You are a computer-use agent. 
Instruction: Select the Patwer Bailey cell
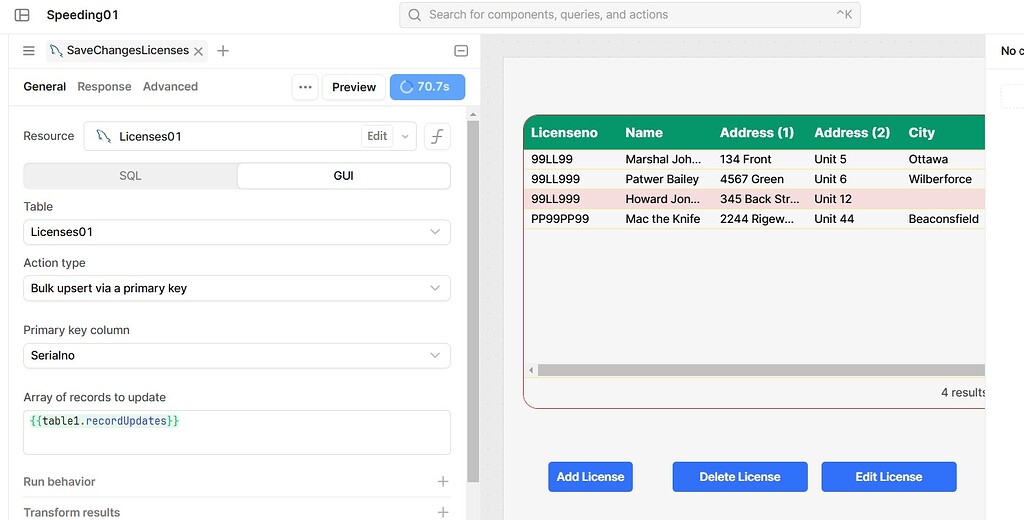click(662, 179)
